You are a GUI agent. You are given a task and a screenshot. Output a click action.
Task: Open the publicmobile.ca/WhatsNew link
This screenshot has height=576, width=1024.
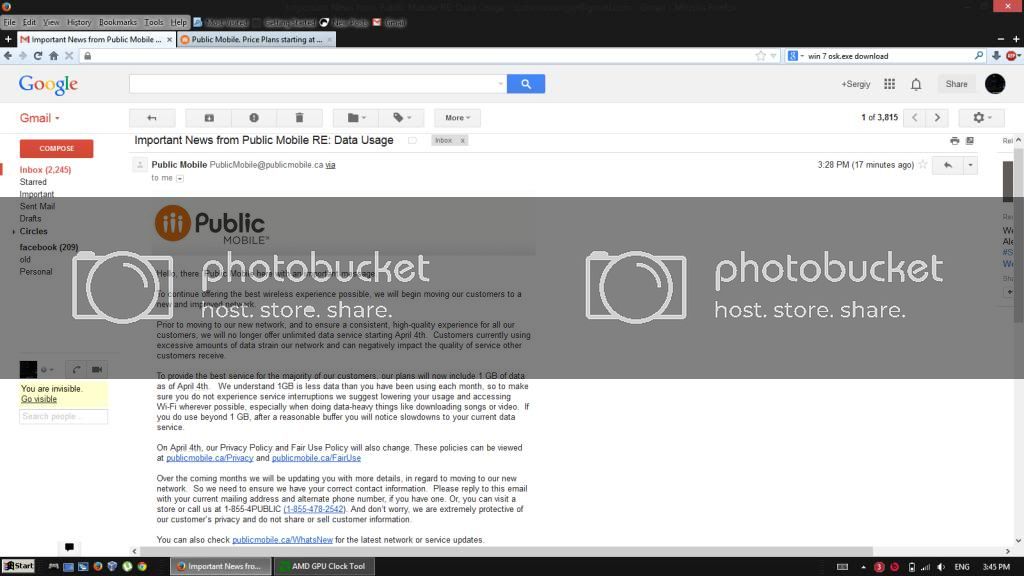tap(282, 540)
